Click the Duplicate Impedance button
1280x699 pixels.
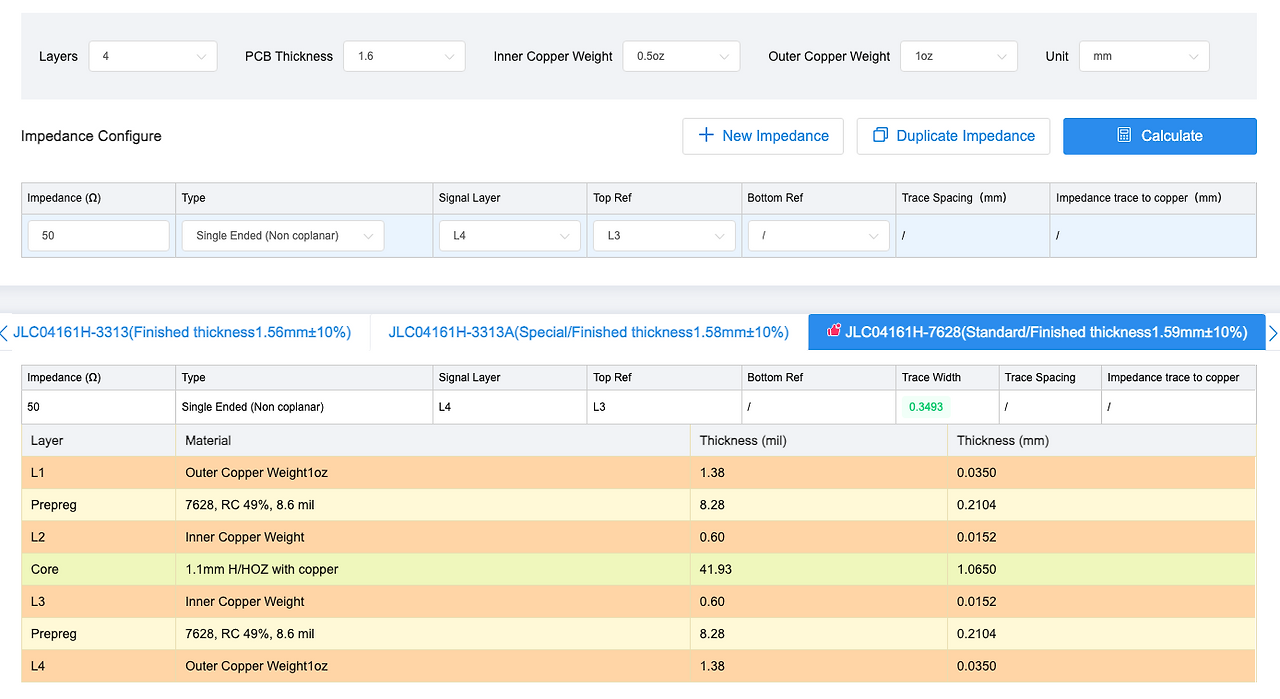coord(953,136)
